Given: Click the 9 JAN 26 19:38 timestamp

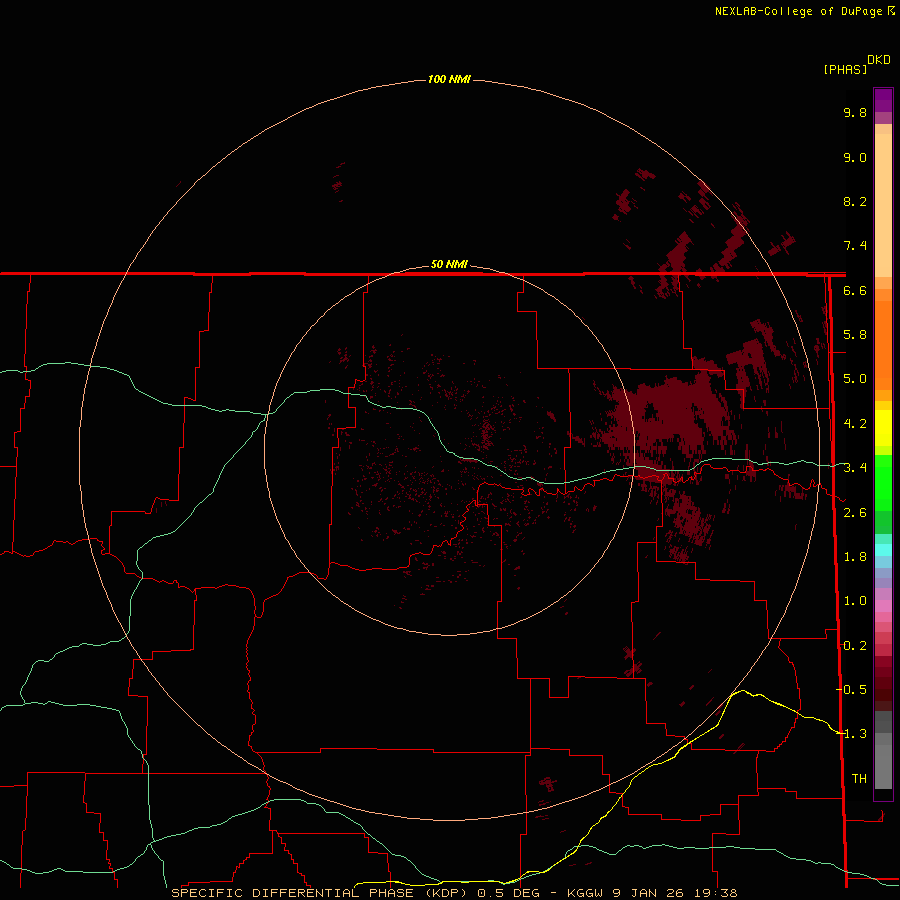Looking at the screenshot, I should pyautogui.click(x=674, y=893).
